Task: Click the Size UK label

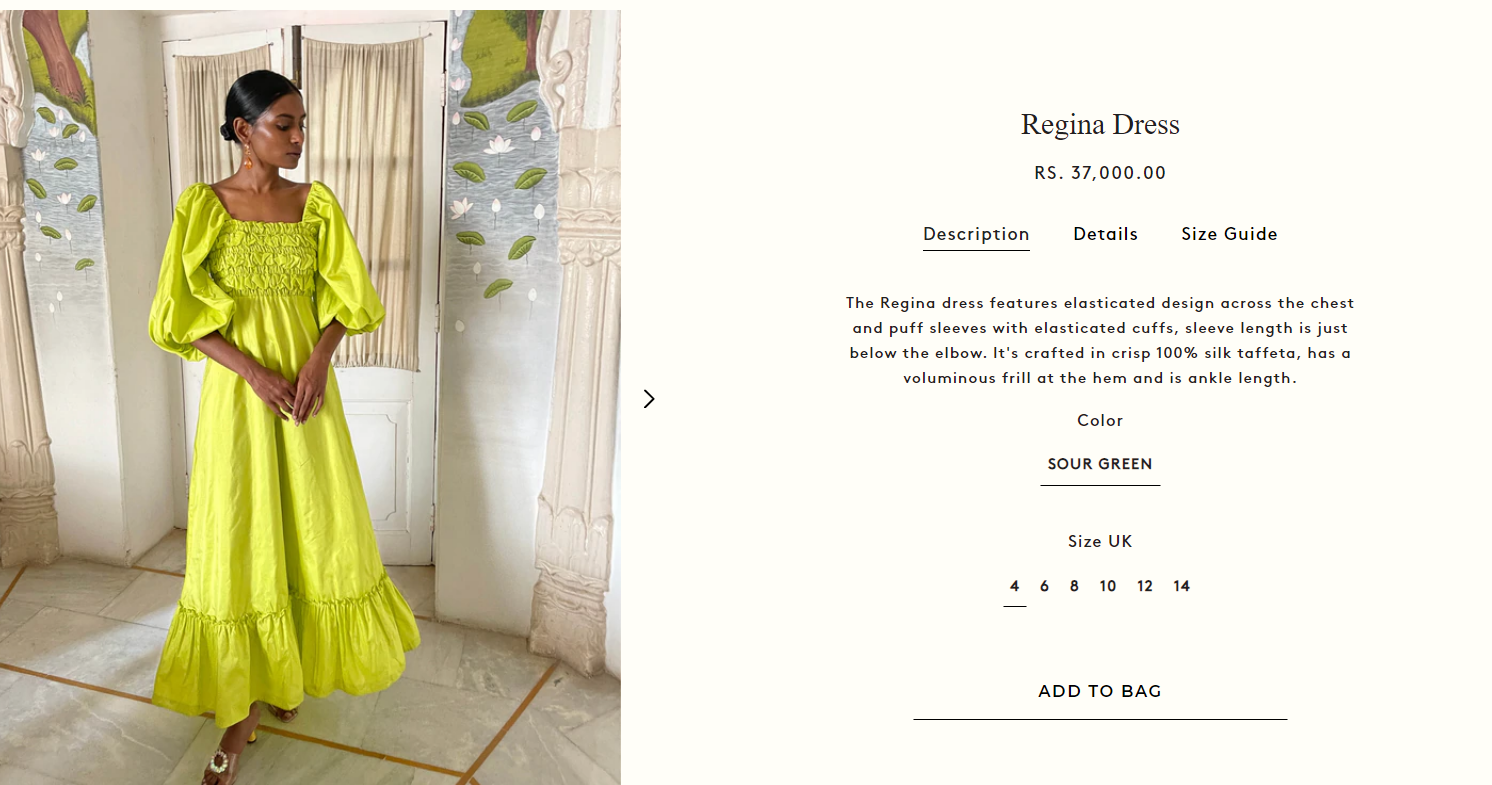Action: click(1100, 541)
